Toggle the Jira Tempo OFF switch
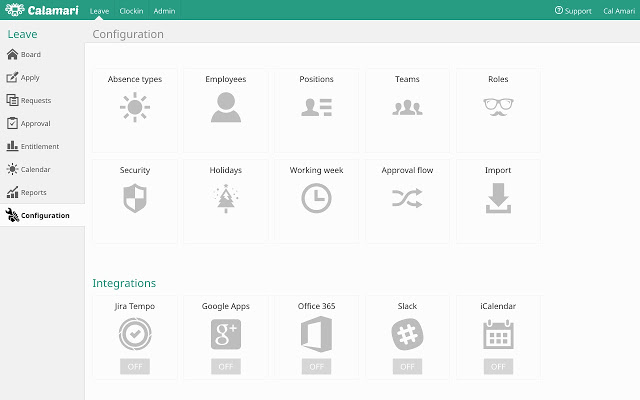 click(x=135, y=367)
